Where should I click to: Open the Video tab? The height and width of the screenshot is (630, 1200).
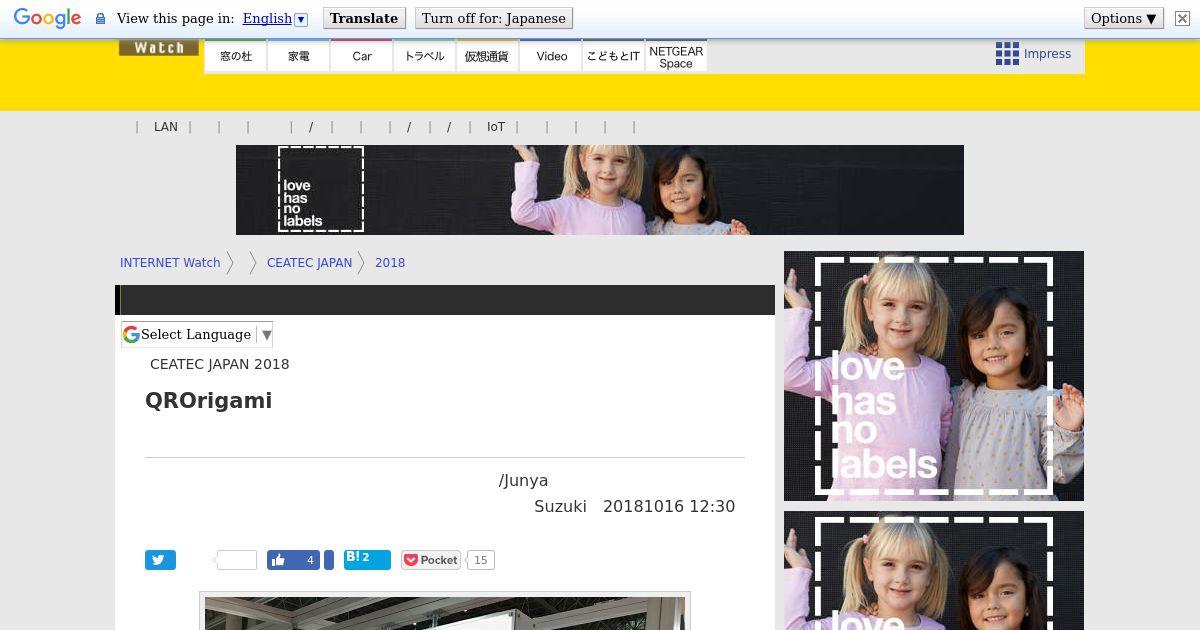click(551, 56)
